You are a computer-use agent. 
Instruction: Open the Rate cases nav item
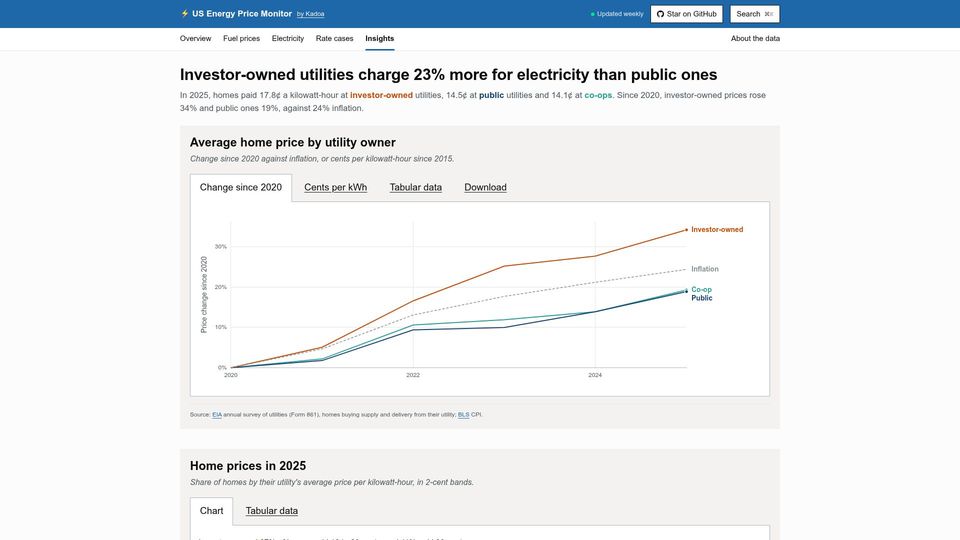334,39
